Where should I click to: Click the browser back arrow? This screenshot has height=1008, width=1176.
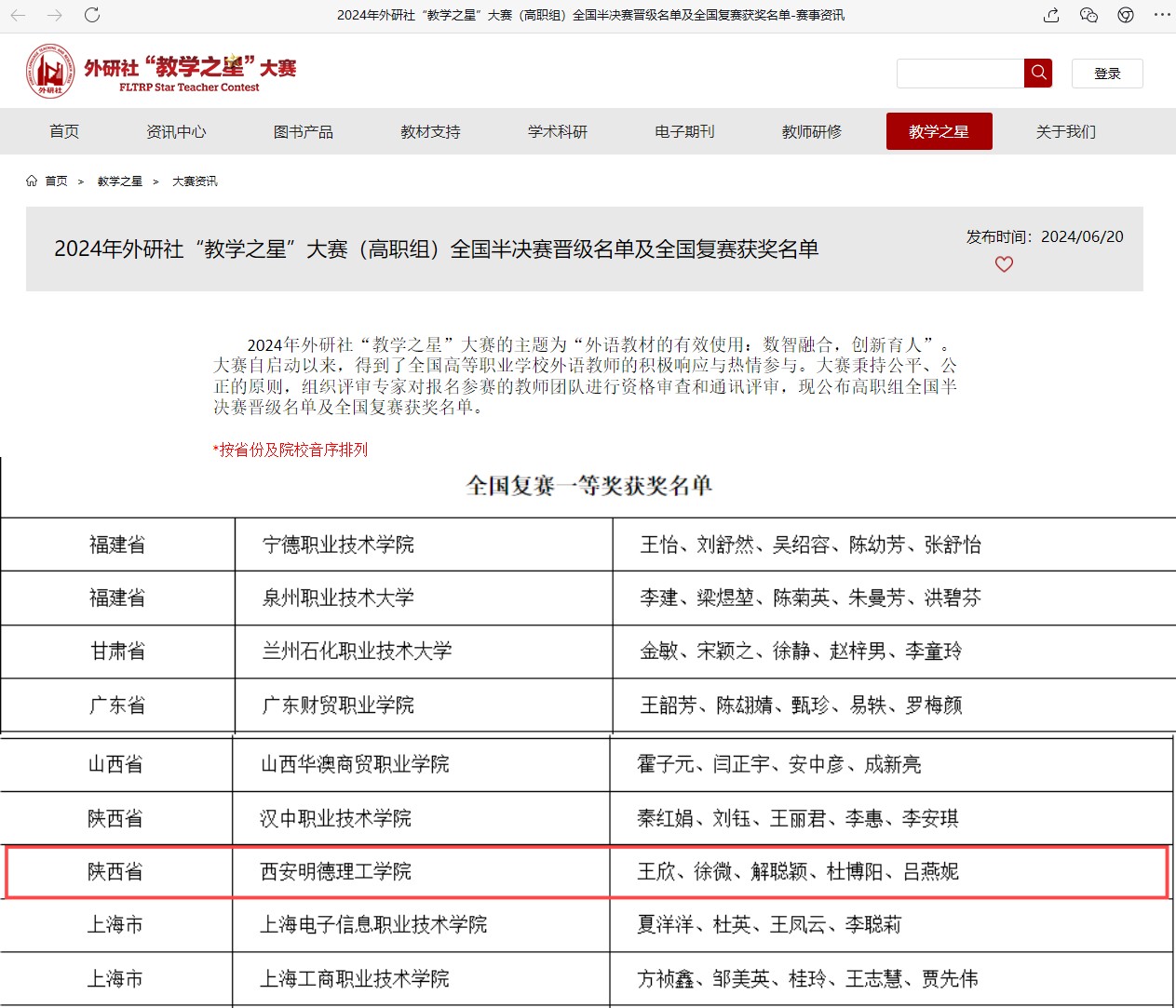coord(18,15)
